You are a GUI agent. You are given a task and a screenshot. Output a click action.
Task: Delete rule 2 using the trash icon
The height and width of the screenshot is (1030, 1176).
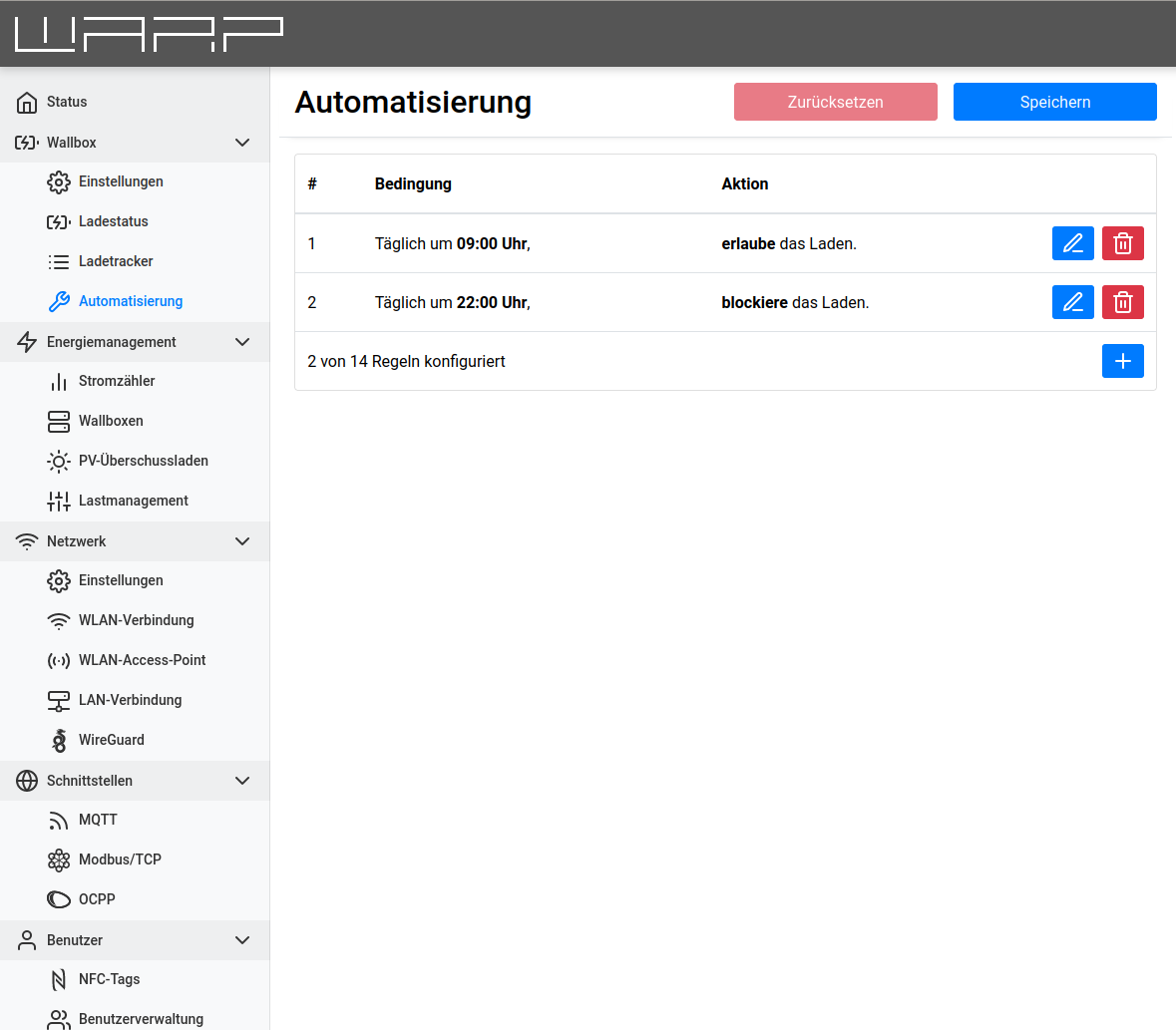1122,302
